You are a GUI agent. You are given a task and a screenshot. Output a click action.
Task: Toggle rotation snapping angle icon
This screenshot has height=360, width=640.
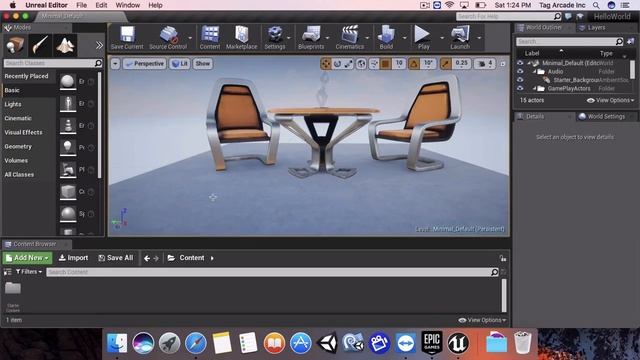pos(414,64)
